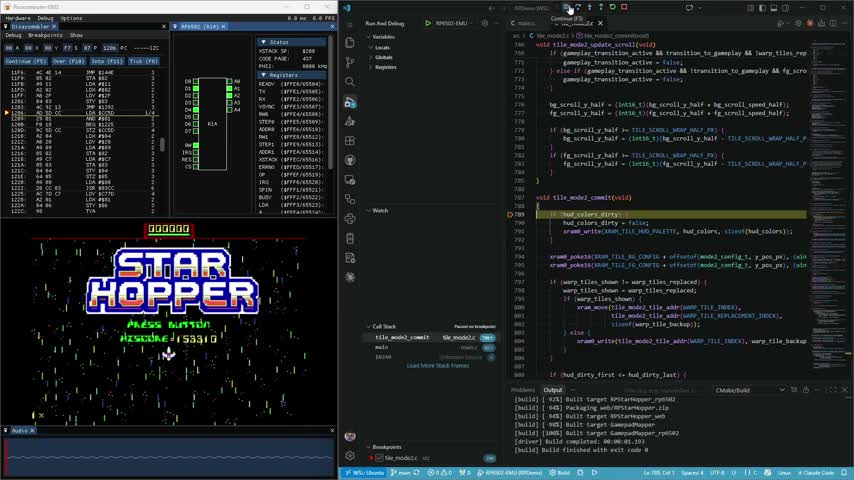The image size is (854, 480).
Task: Collapse the Breakpoints section
Action: 387,447
